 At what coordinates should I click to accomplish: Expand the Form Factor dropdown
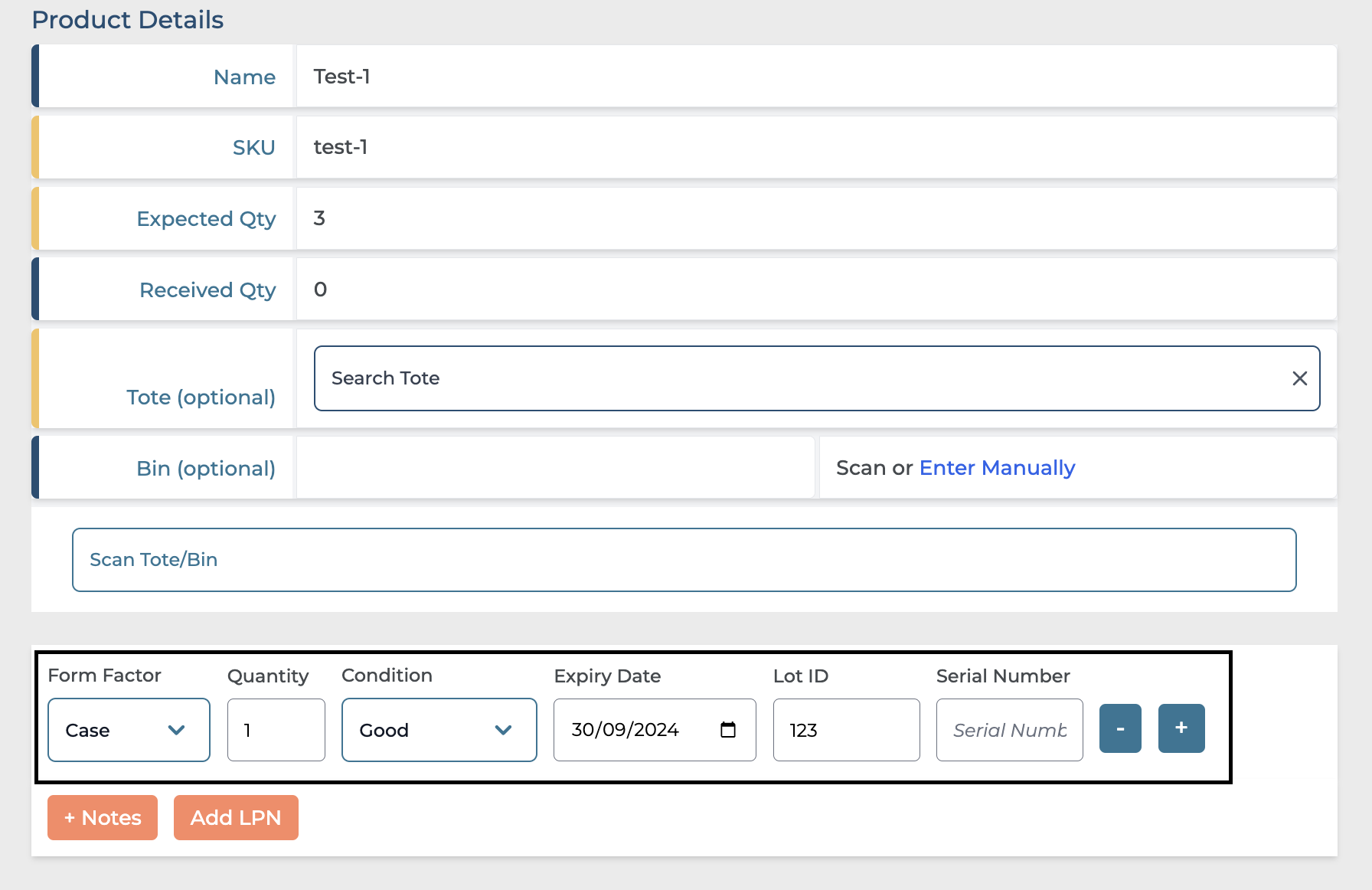tap(129, 730)
